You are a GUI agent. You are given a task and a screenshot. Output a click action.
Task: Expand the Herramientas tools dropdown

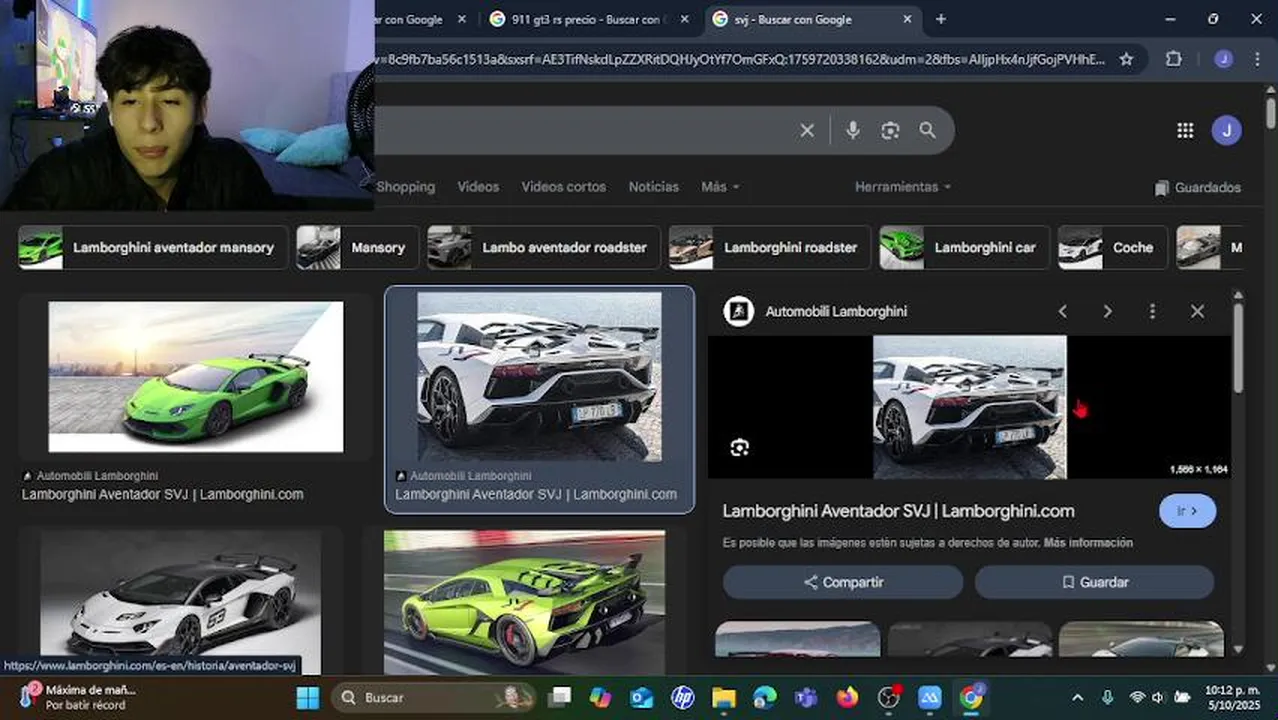pos(903,187)
